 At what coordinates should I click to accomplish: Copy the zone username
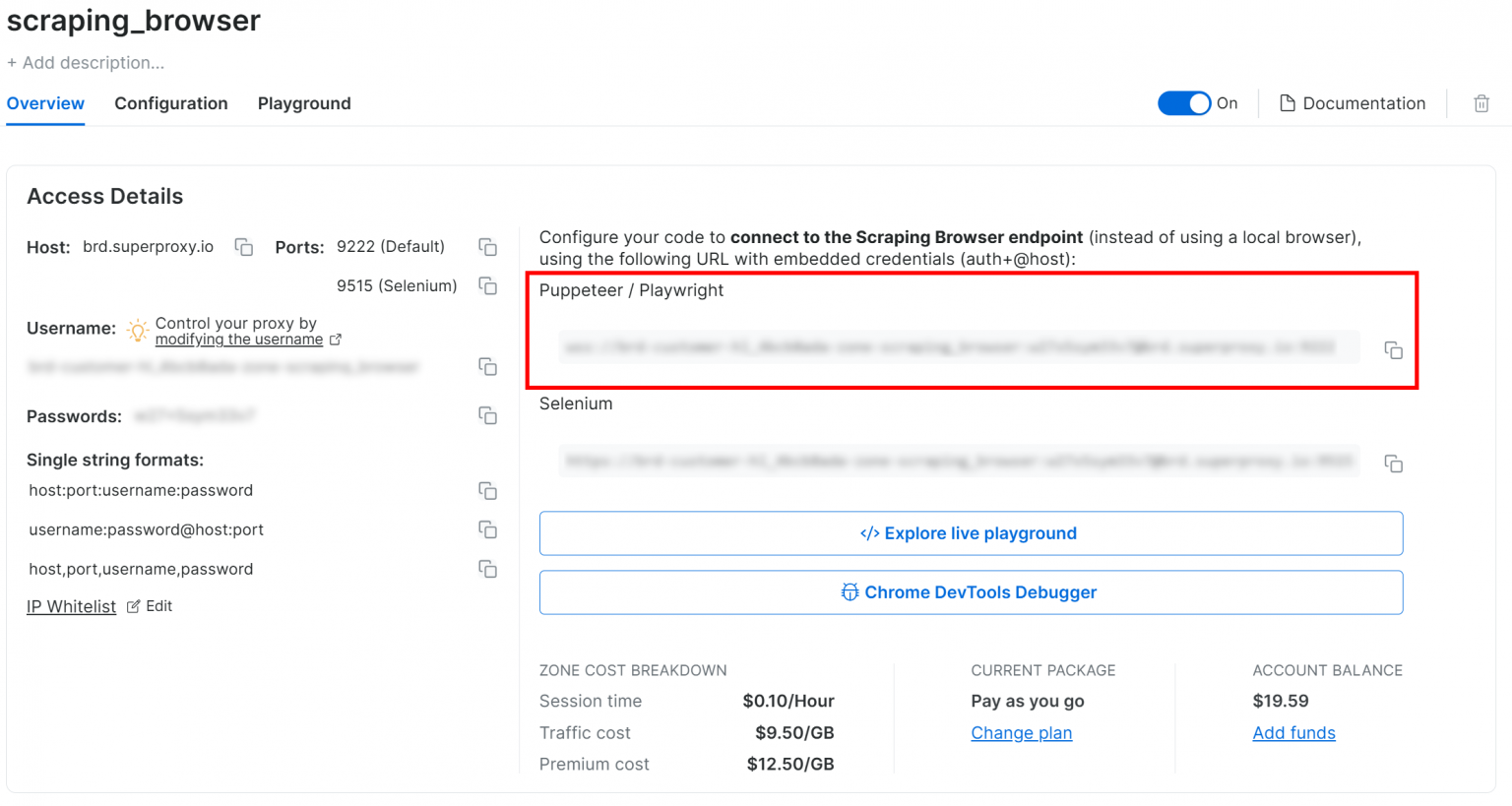488,367
